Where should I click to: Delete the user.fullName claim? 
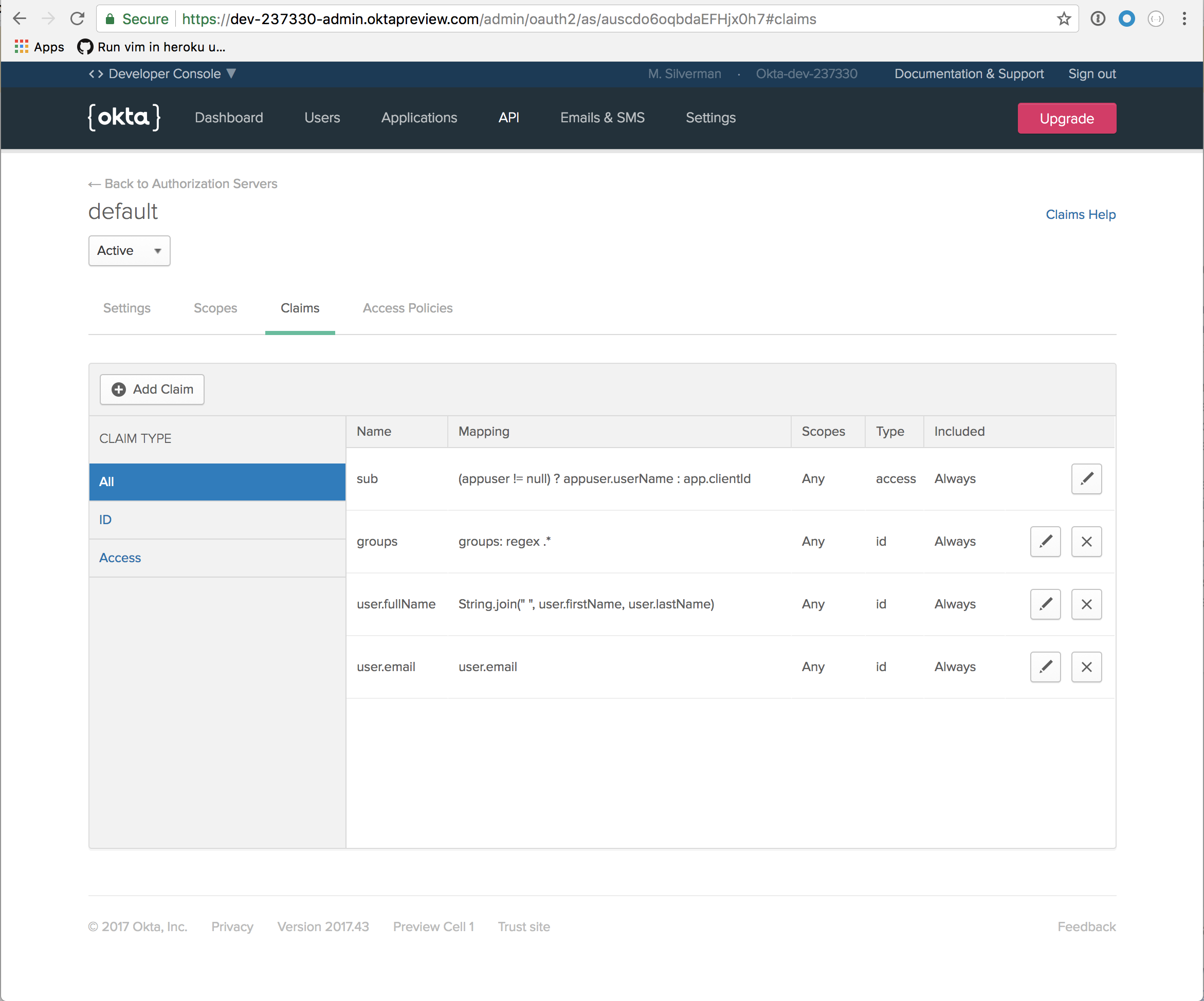pyautogui.click(x=1086, y=603)
